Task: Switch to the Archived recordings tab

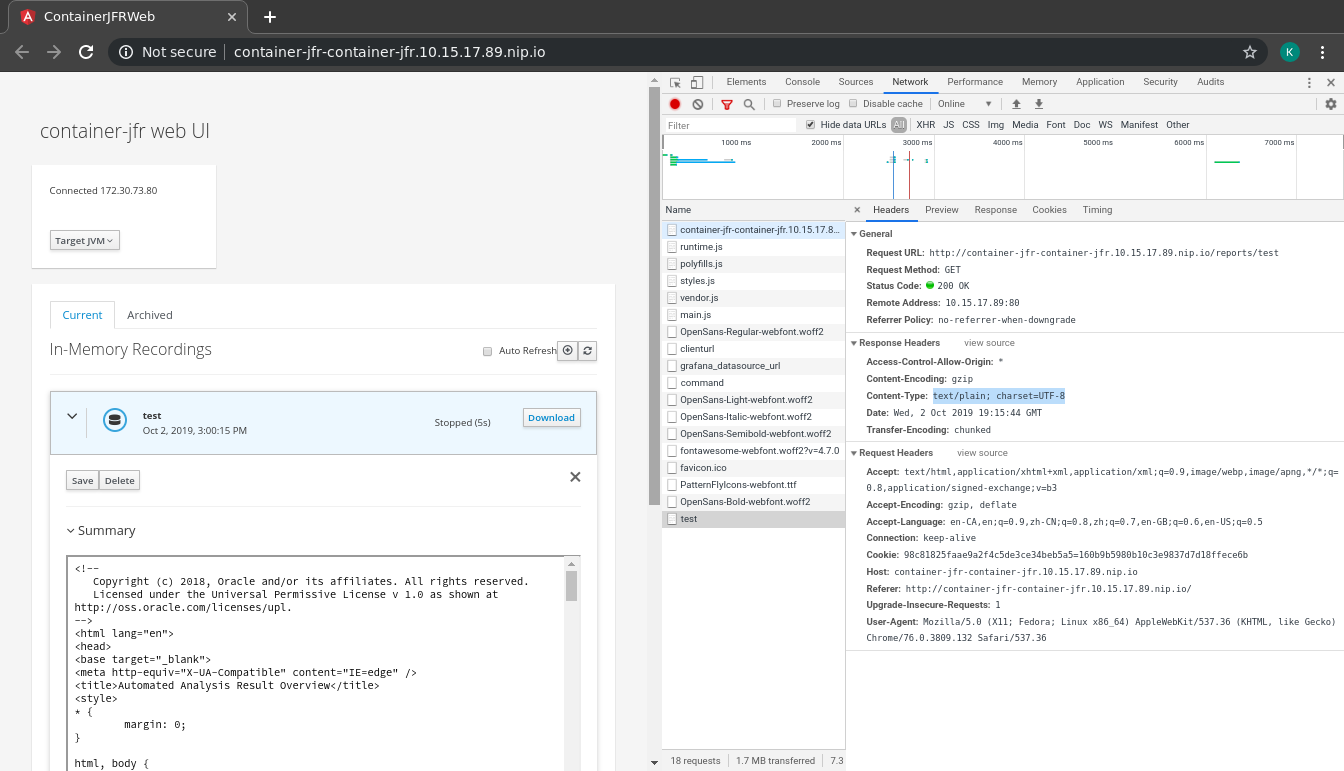Action: (150, 315)
